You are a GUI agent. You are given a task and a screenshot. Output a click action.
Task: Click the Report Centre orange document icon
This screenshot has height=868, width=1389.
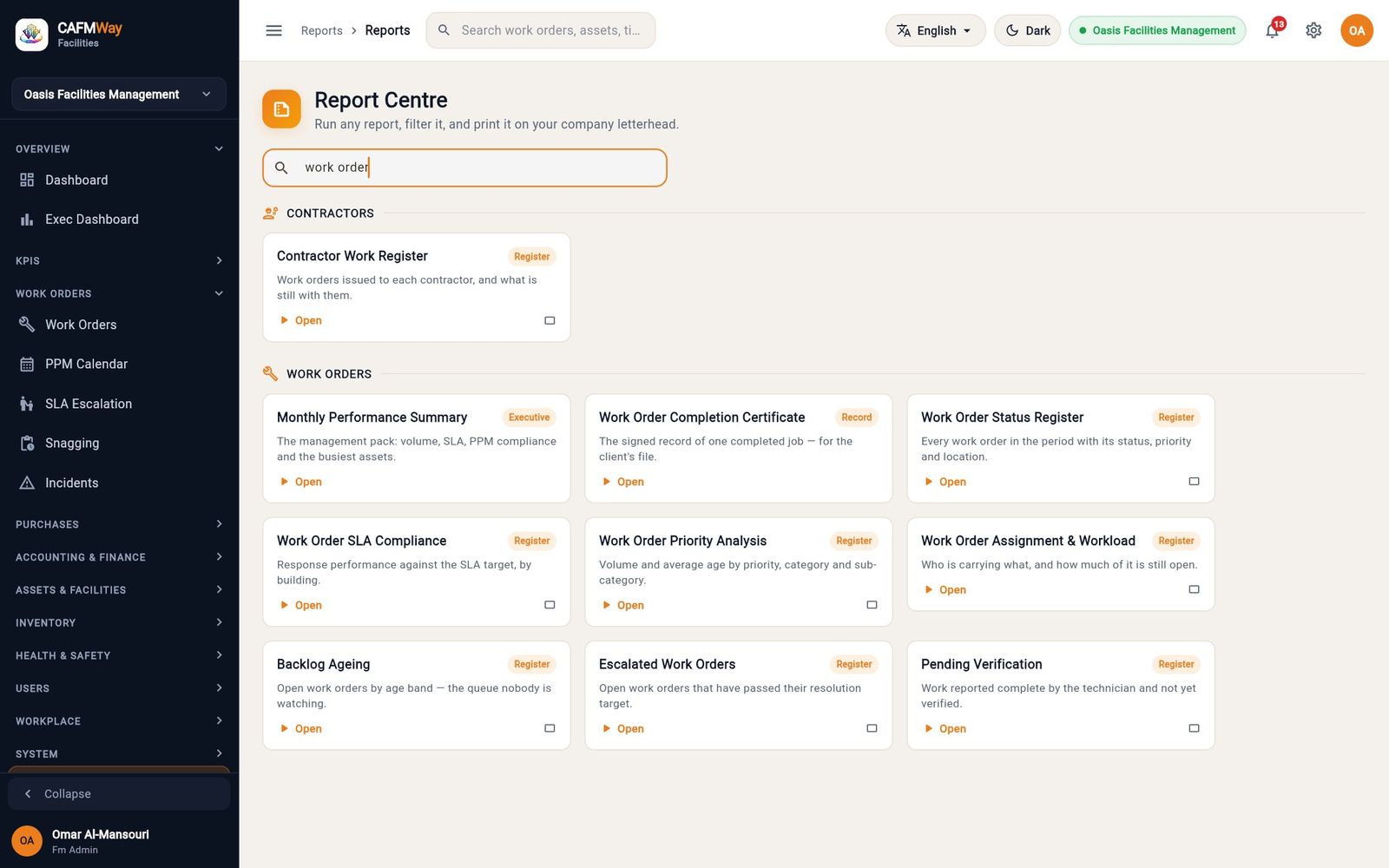tap(281, 108)
